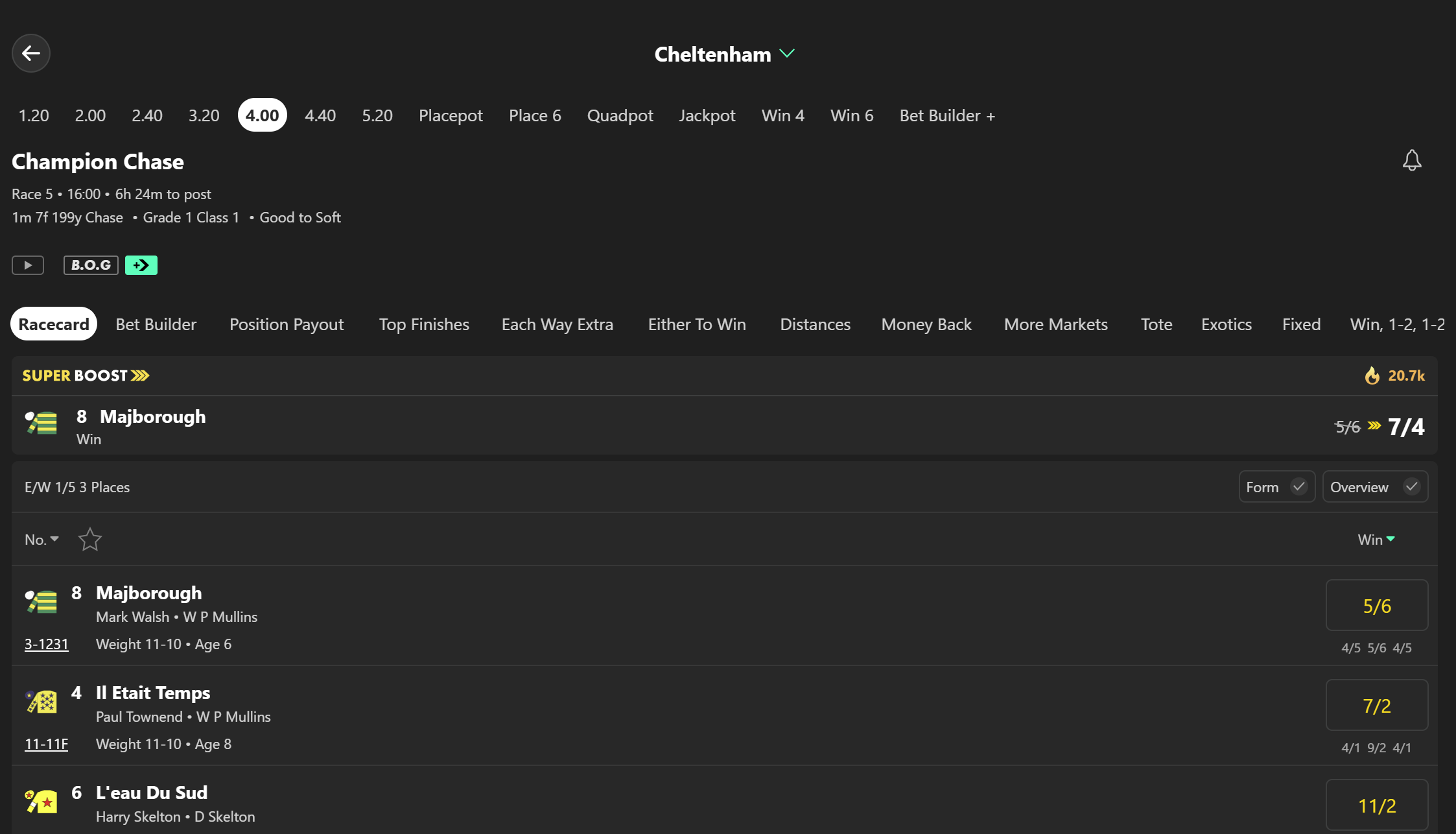This screenshot has width=1456, height=834.
Task: Play the live stream video icon
Action: (x=28, y=265)
